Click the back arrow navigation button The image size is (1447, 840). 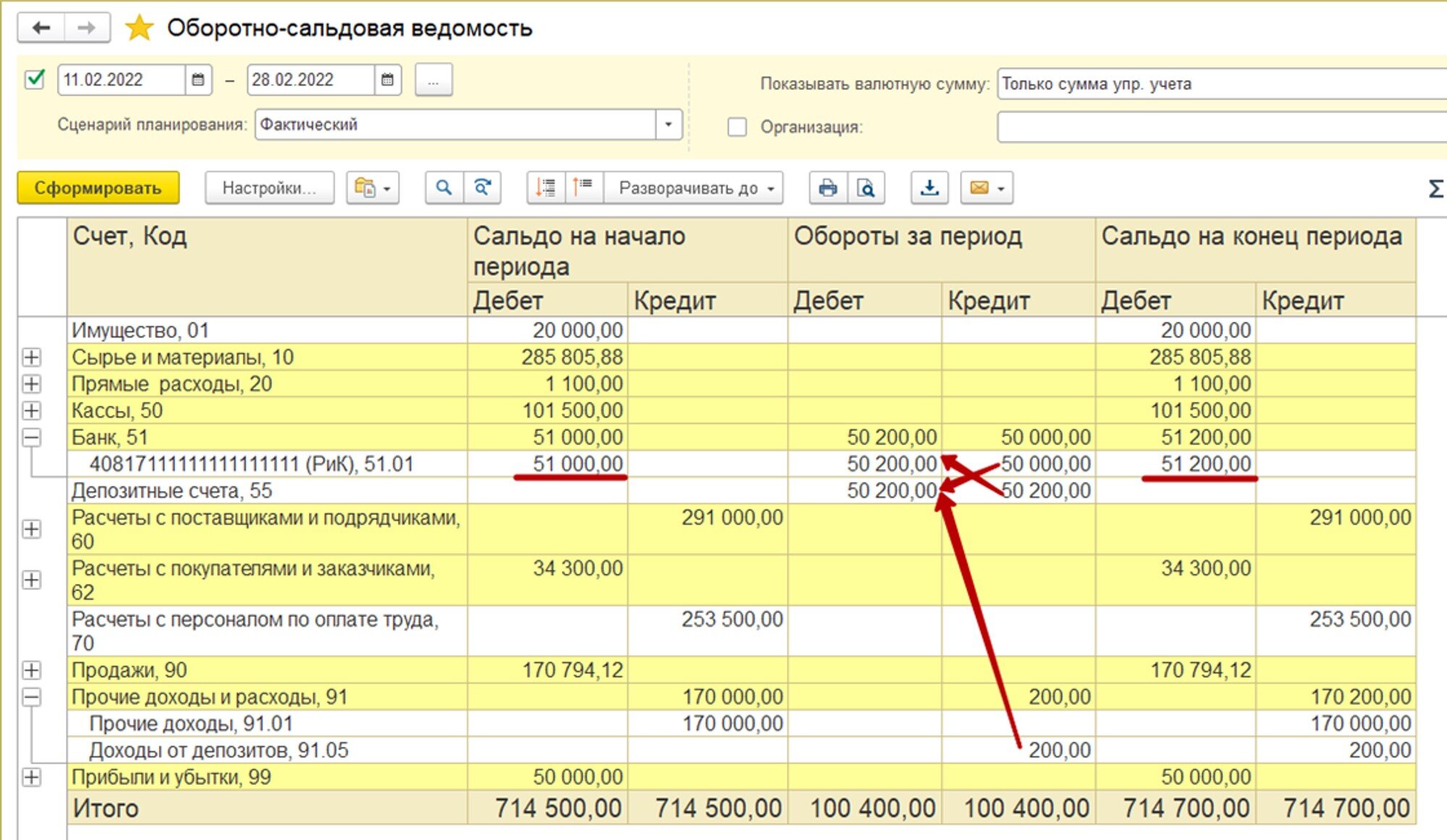click(x=41, y=28)
